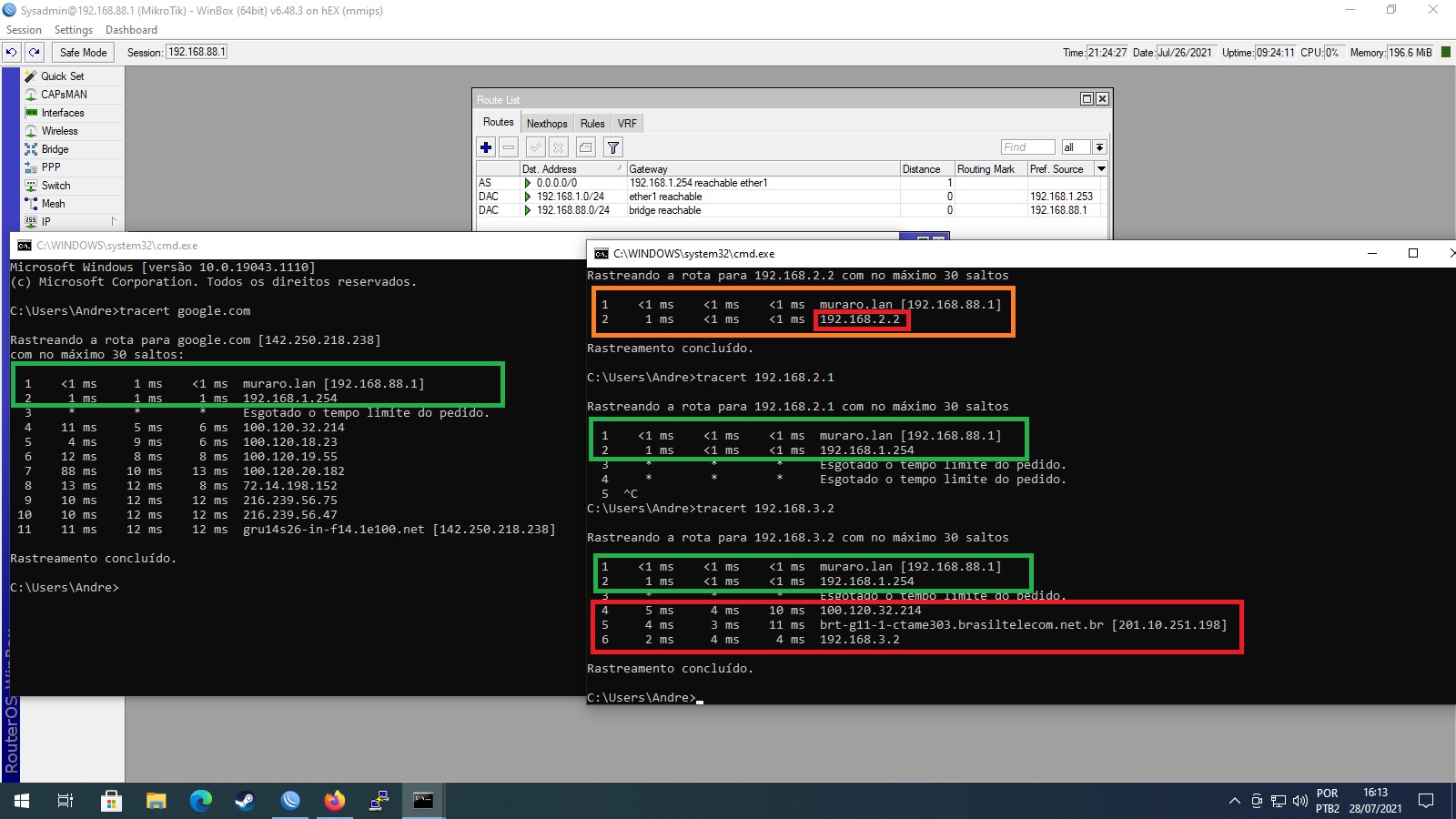
Task: Switch to the VRF tab
Action: [627, 123]
